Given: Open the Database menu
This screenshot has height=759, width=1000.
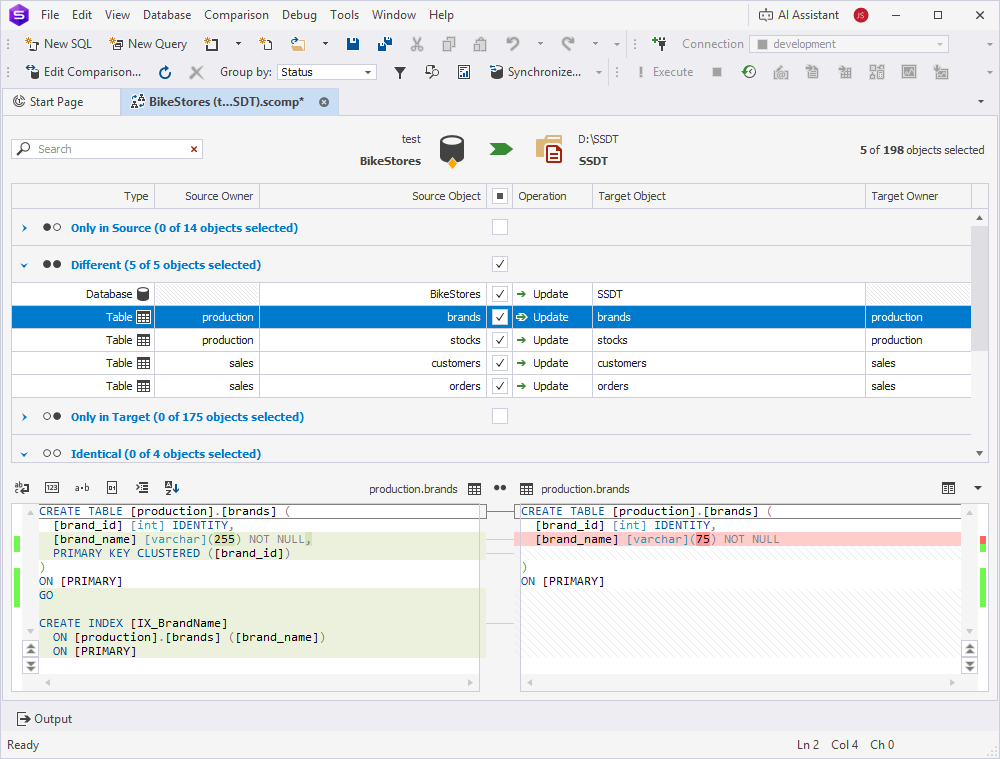Looking at the screenshot, I should click(x=167, y=15).
